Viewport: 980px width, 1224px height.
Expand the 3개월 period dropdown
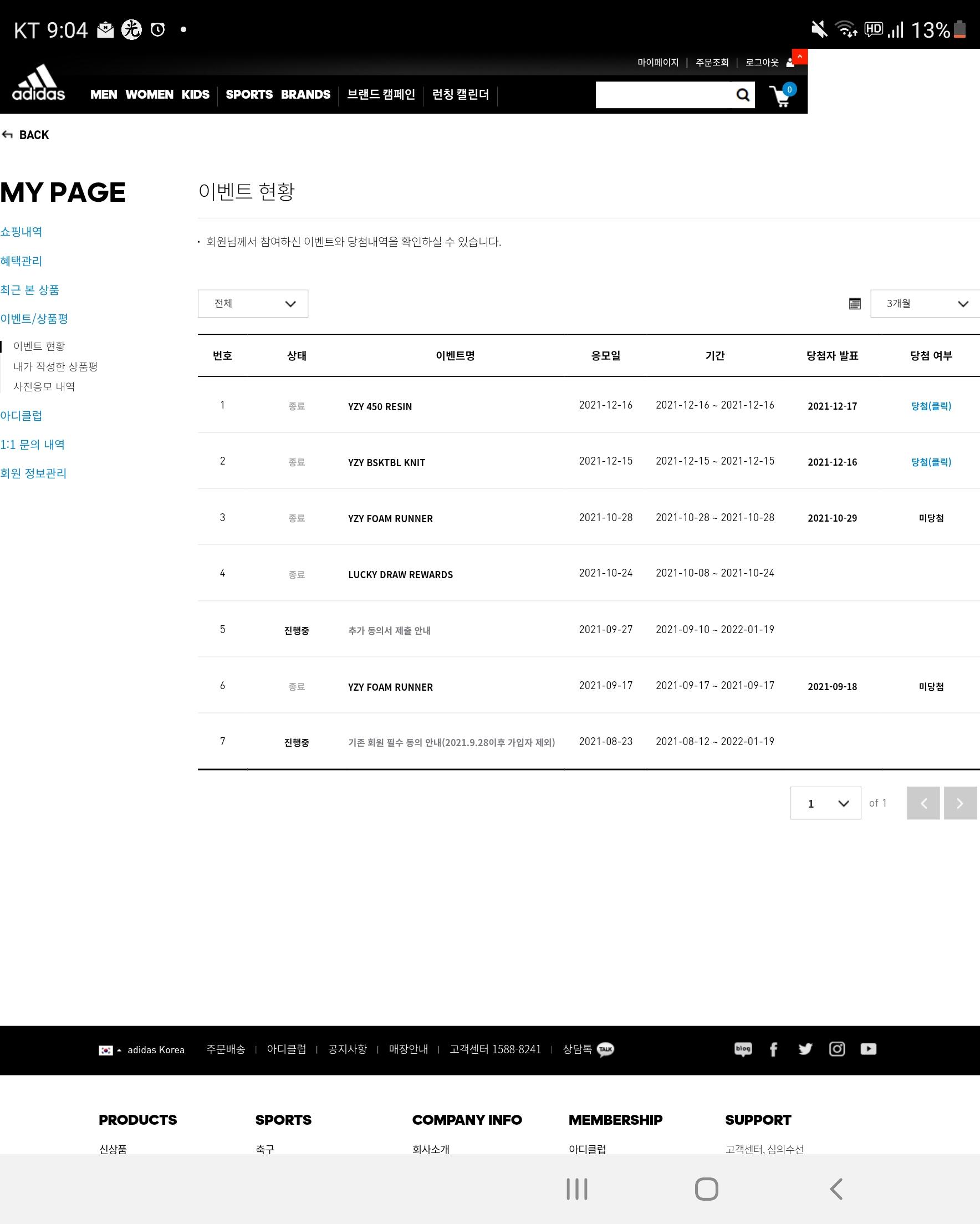(925, 304)
